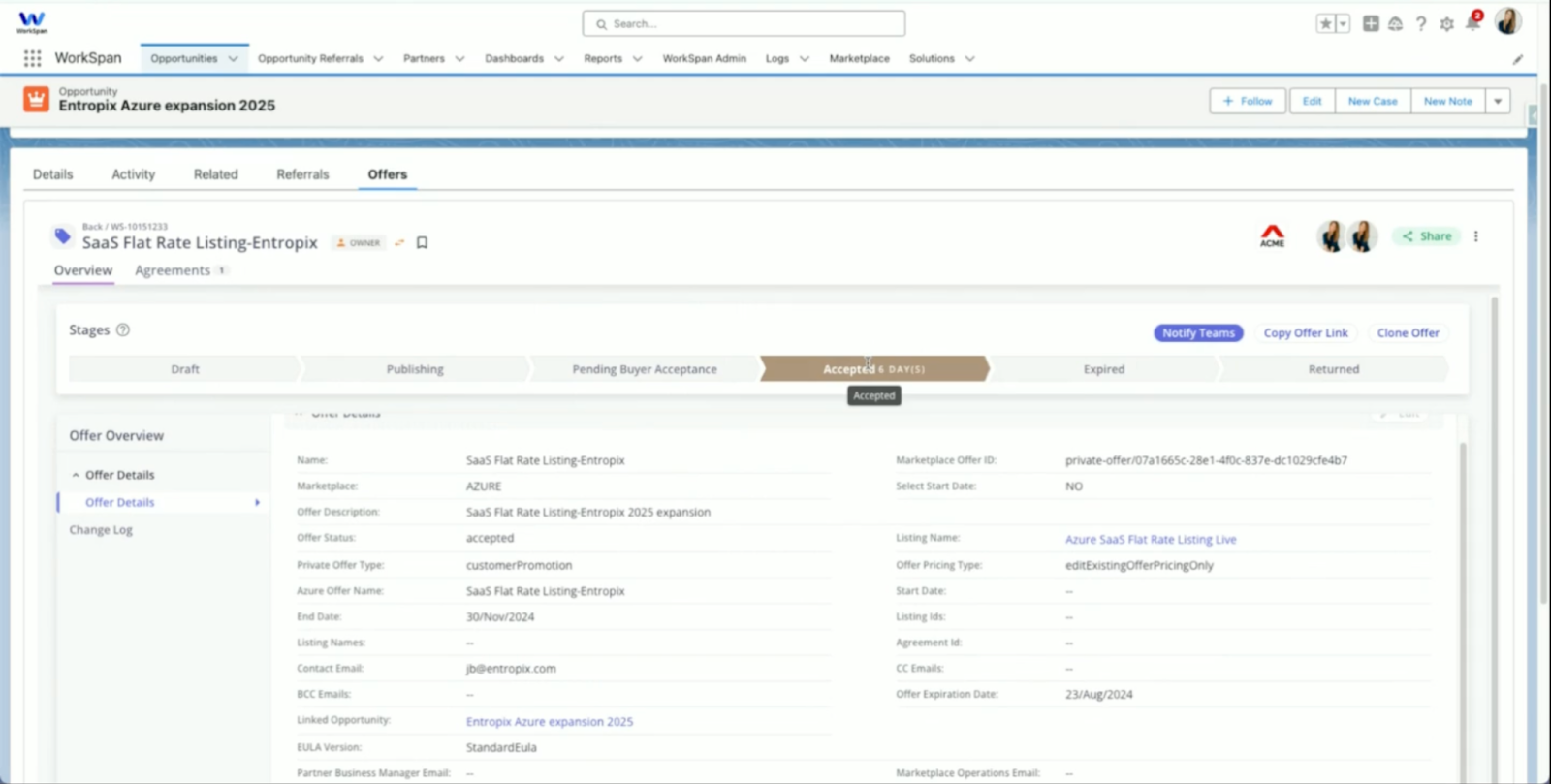
Task: Click the Clone Offer button
Action: pos(1409,333)
